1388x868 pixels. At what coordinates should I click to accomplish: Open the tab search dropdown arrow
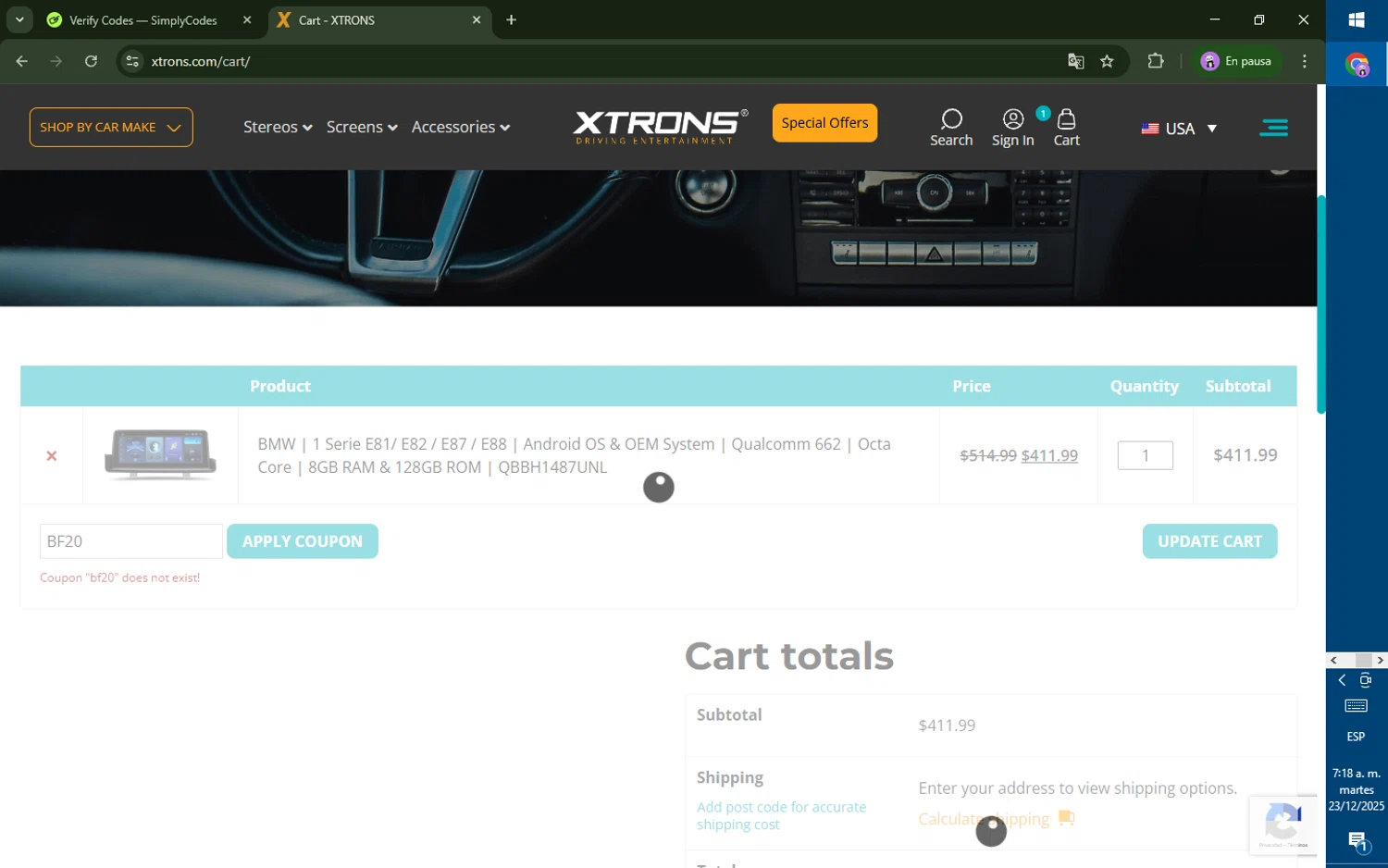pos(19,19)
